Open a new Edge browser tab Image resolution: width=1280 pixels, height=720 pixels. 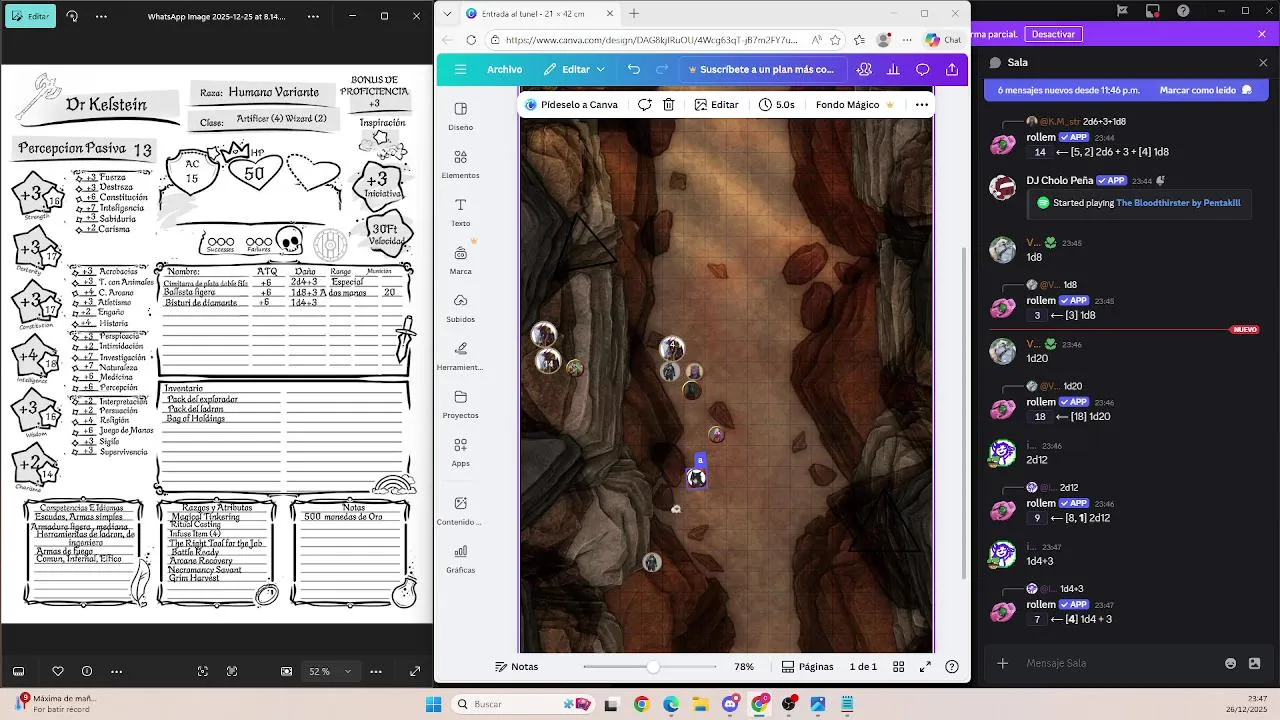coord(634,13)
